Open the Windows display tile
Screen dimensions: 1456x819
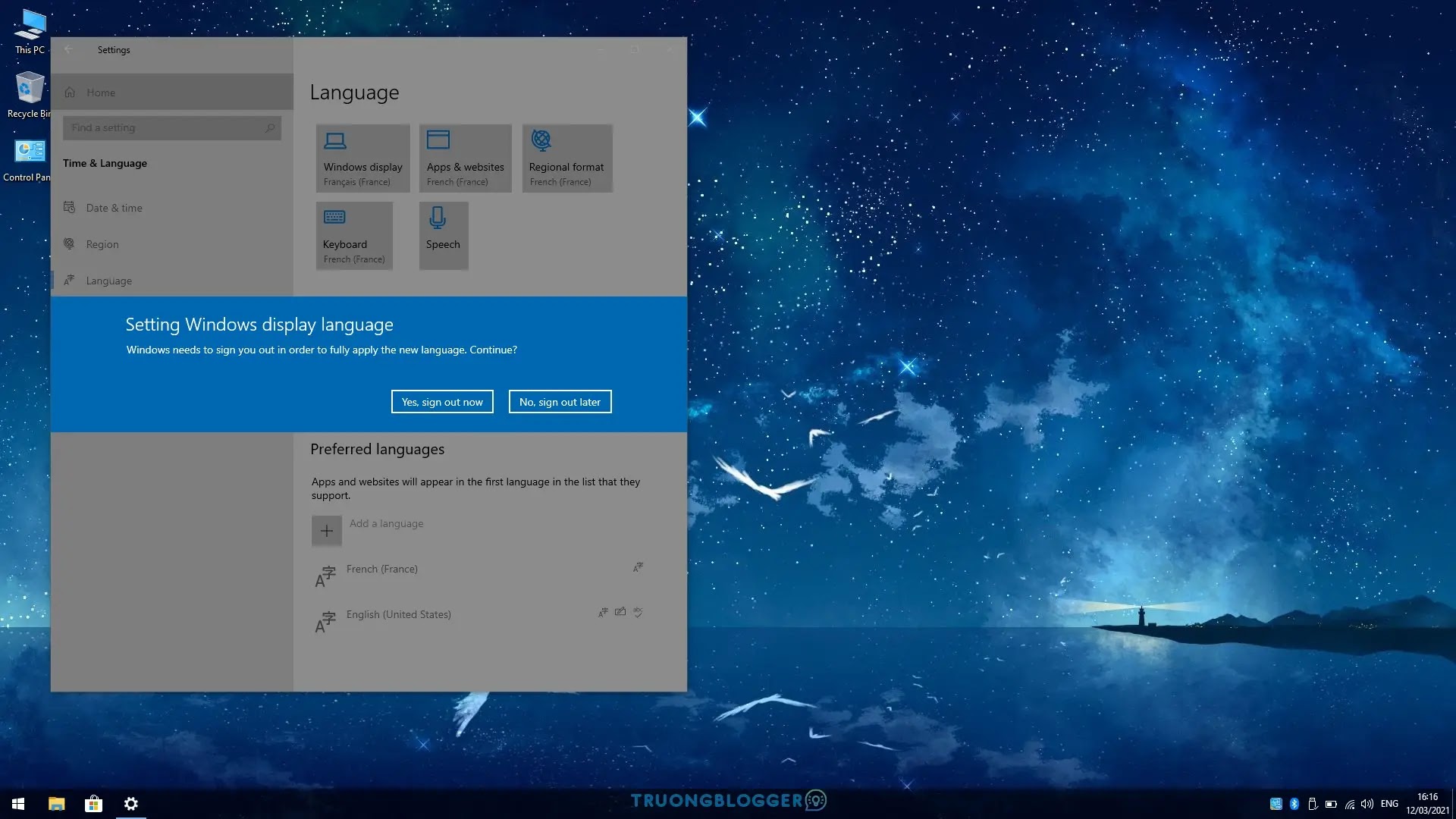pos(363,158)
